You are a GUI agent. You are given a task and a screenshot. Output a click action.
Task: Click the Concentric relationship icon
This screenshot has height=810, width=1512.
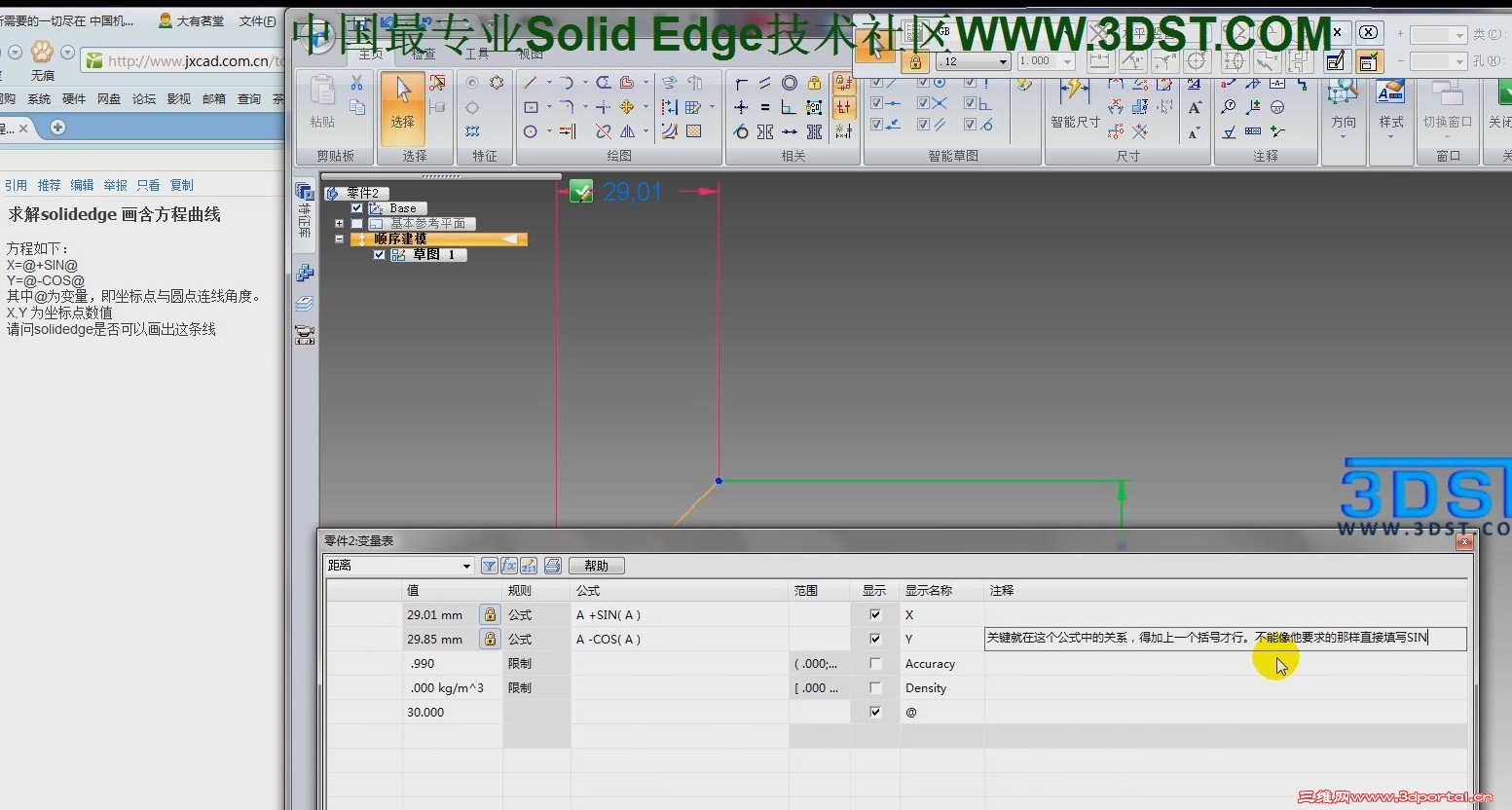790,83
